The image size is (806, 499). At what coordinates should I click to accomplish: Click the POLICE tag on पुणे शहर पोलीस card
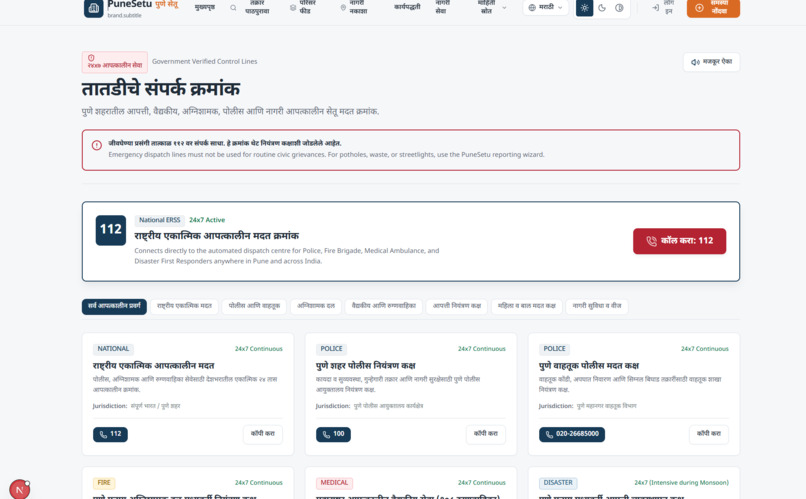[331, 349]
